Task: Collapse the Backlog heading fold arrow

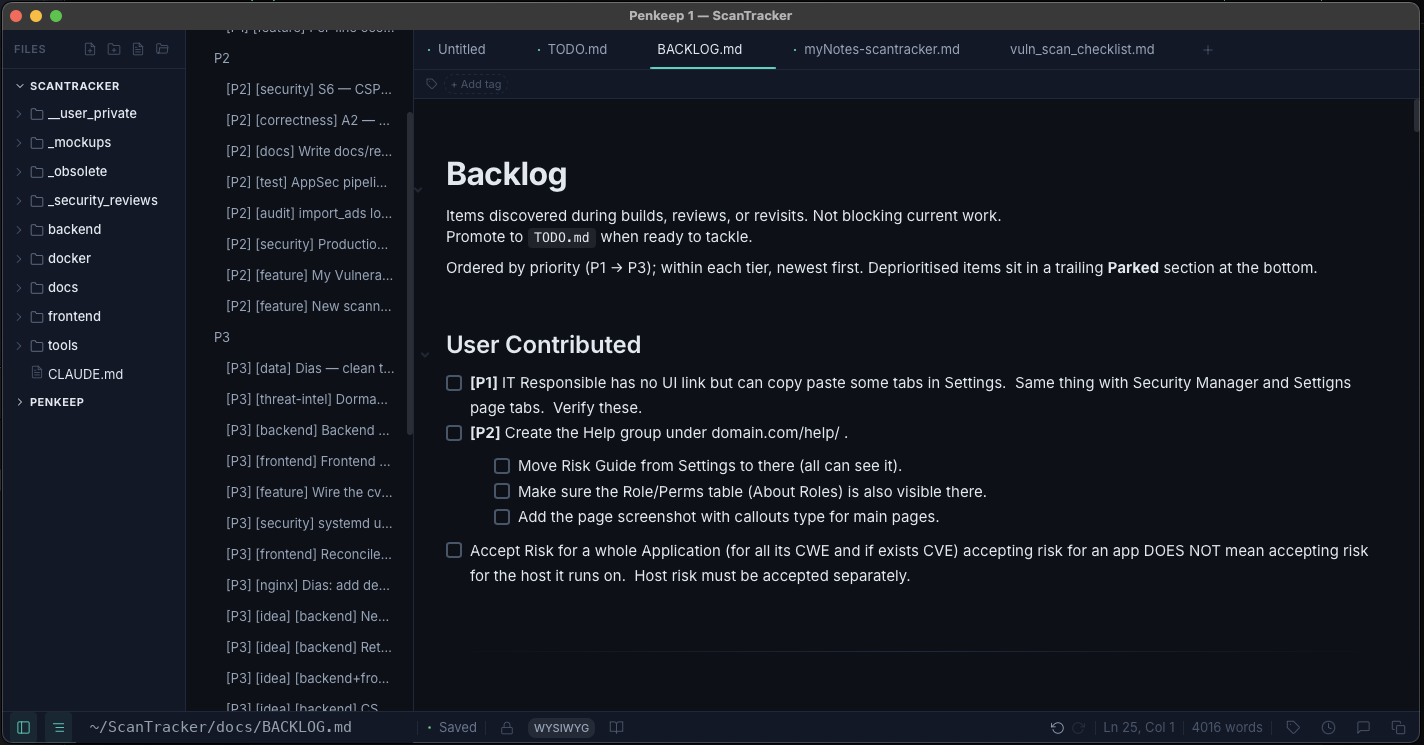Action: (x=419, y=189)
